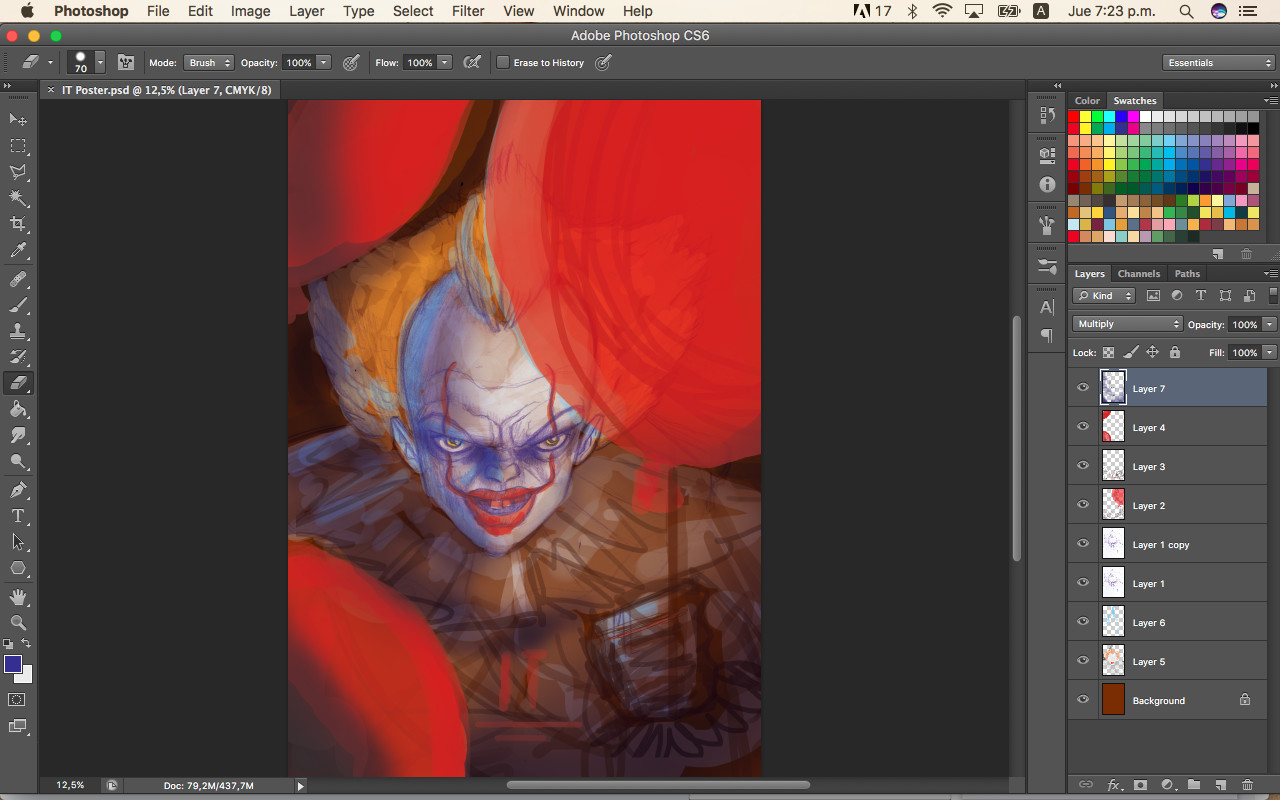Select the Pen tool

click(18, 490)
